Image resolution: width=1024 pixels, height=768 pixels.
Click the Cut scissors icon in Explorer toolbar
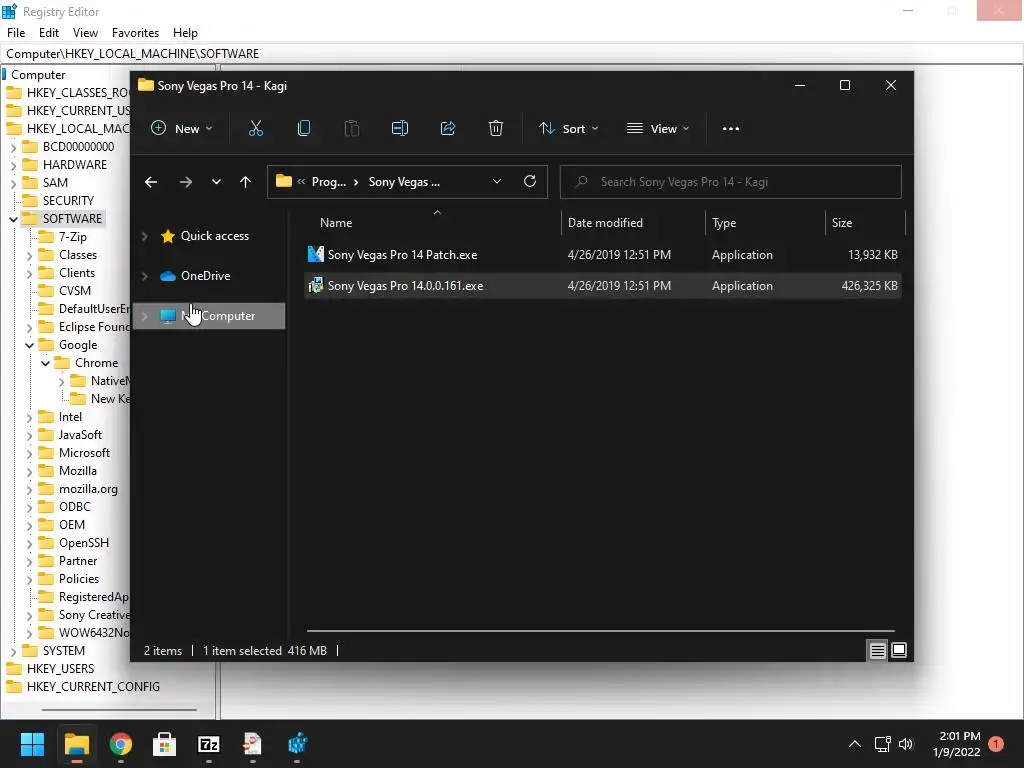click(255, 129)
